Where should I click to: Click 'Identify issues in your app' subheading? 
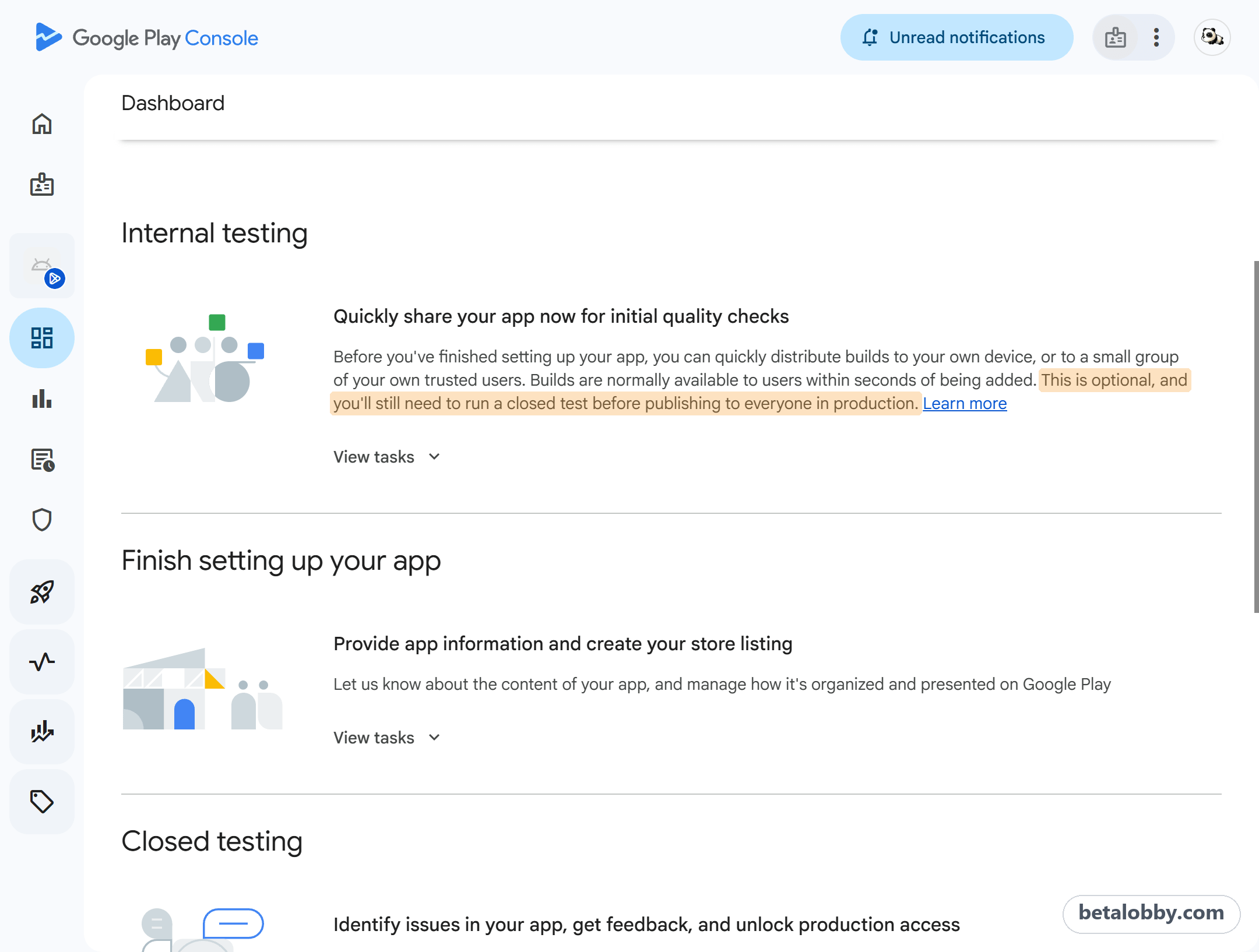point(646,925)
